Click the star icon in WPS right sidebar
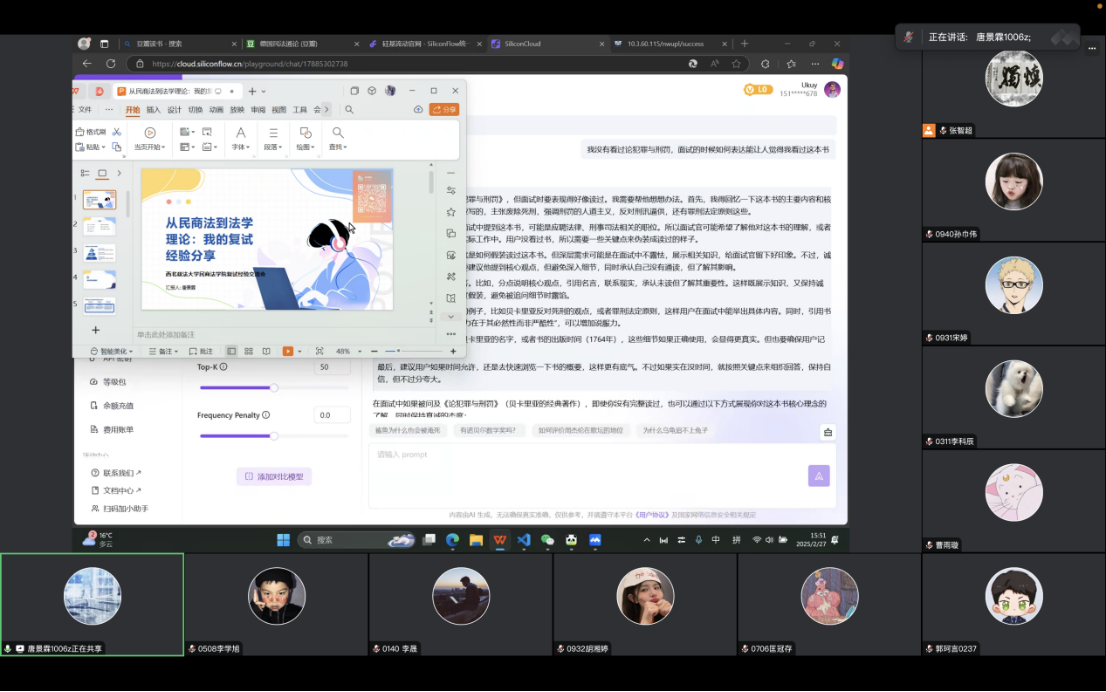 pyautogui.click(x=451, y=212)
